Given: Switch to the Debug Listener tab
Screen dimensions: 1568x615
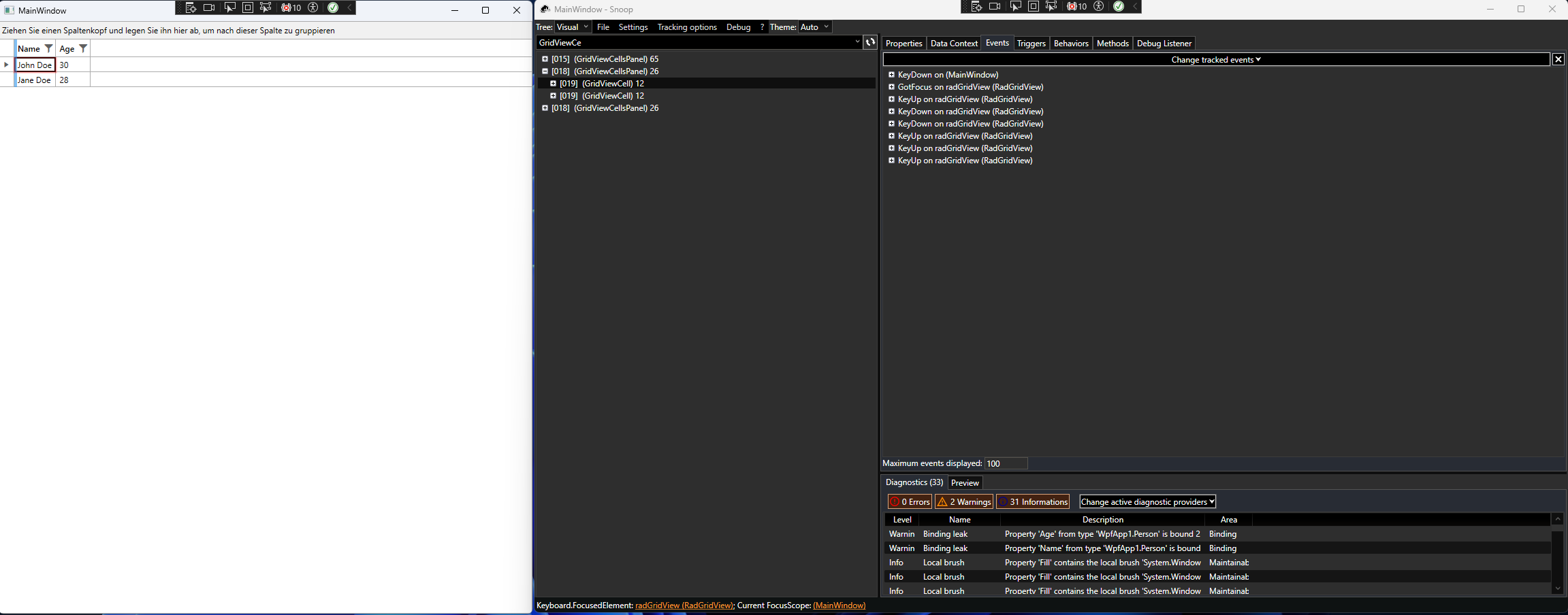Looking at the screenshot, I should tap(1164, 43).
